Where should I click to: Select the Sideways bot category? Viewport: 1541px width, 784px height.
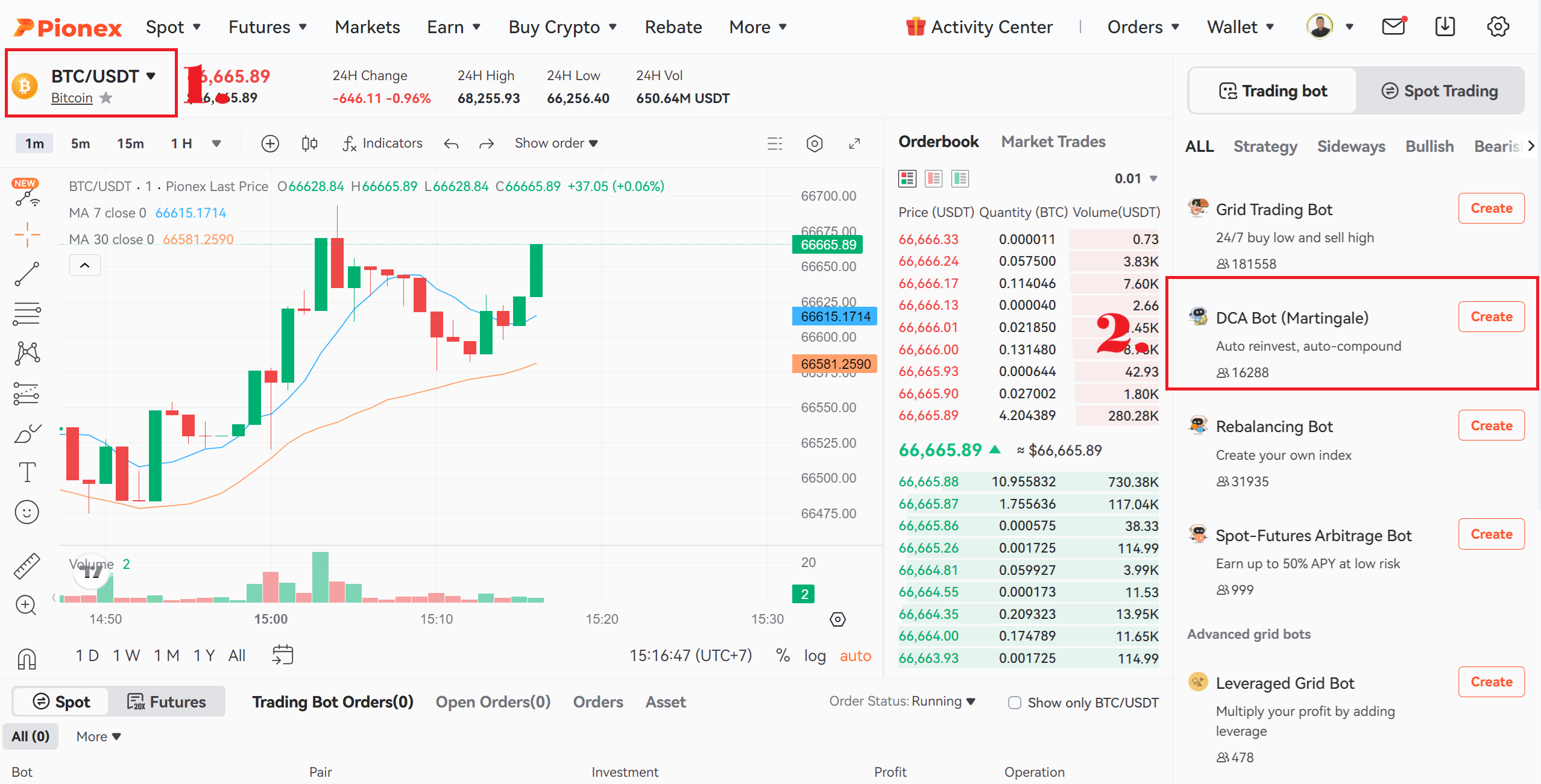pyautogui.click(x=1351, y=146)
